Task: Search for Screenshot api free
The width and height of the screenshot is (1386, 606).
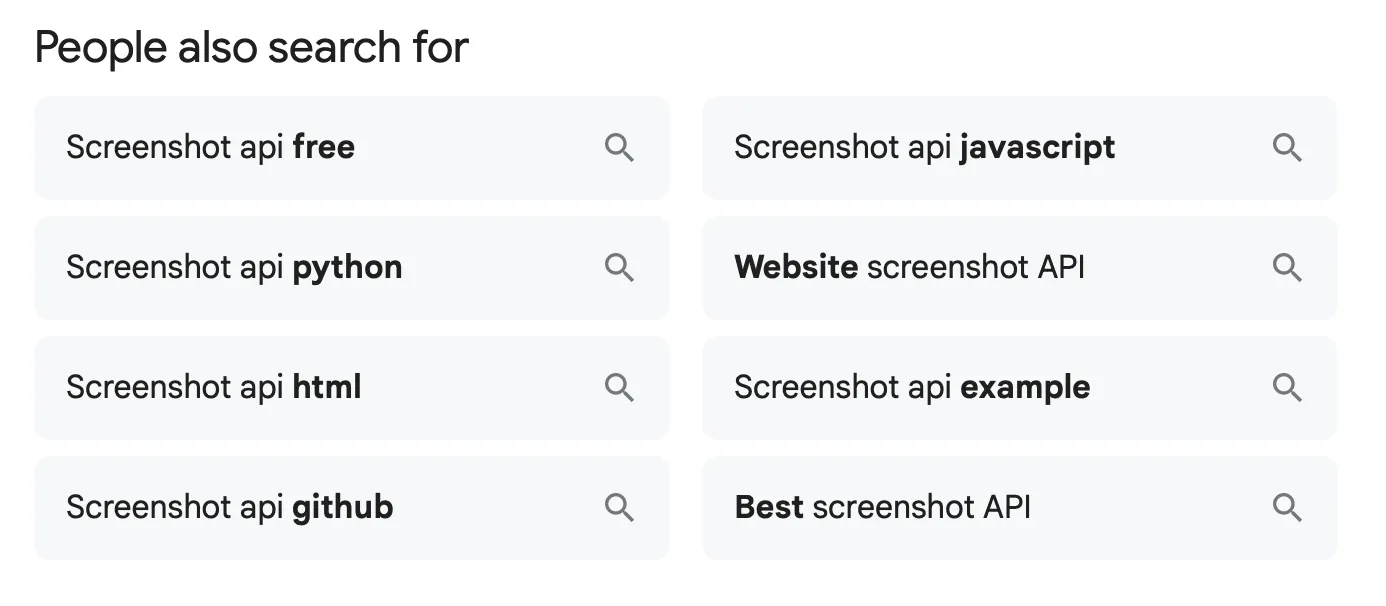Action: [300, 148]
